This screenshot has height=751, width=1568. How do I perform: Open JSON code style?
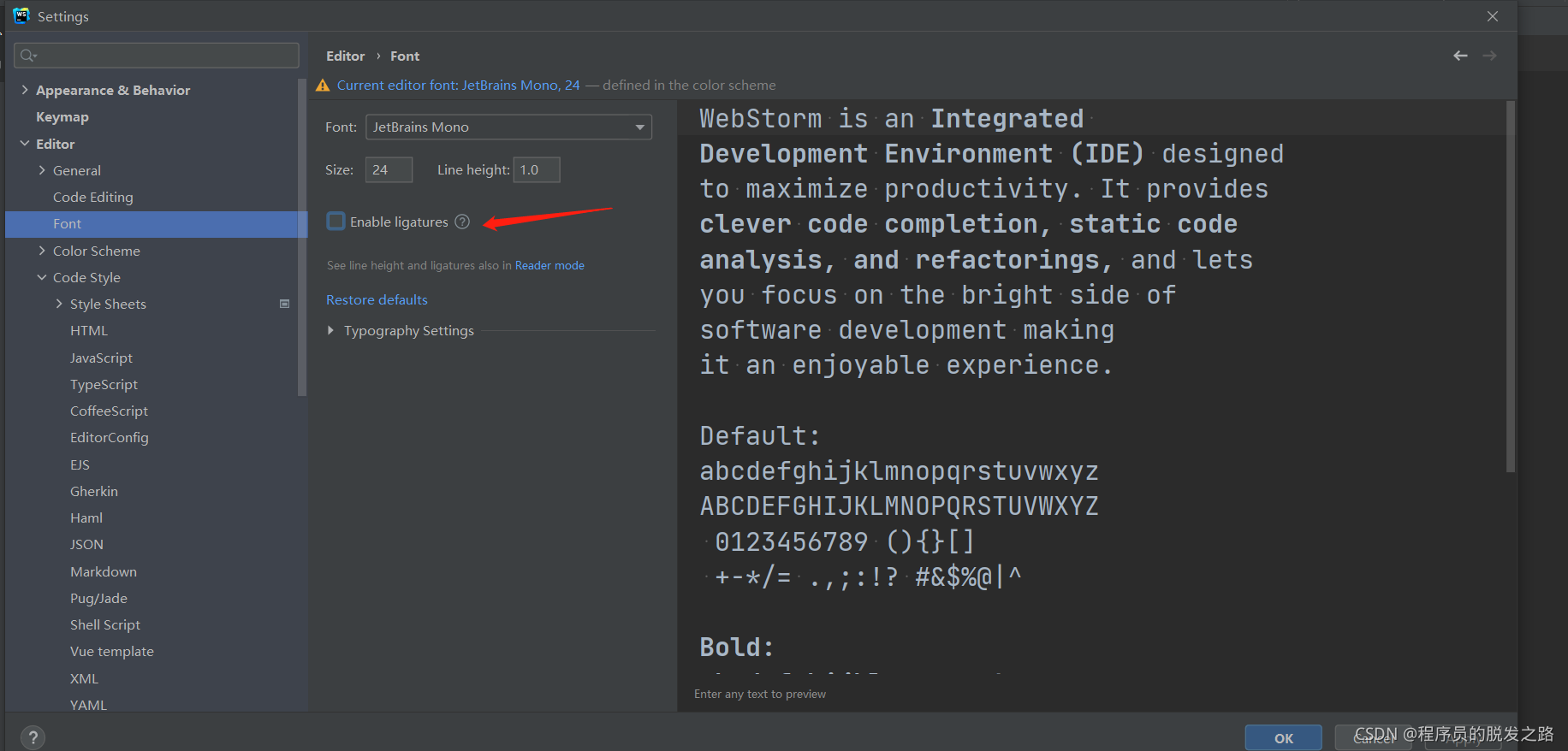coord(86,544)
